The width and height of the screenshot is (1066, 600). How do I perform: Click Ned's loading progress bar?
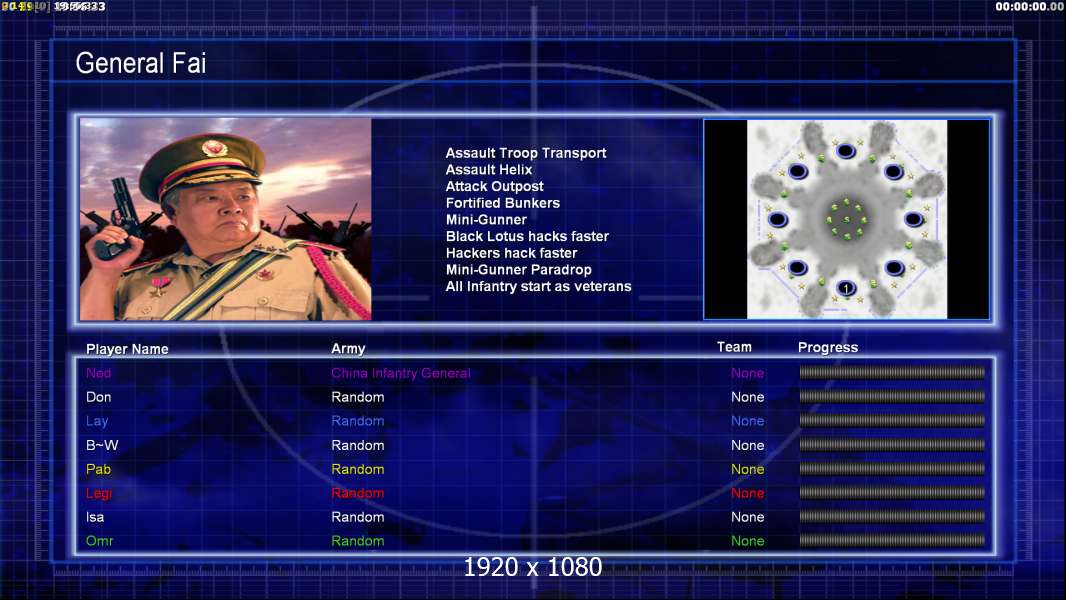pyautogui.click(x=892, y=372)
